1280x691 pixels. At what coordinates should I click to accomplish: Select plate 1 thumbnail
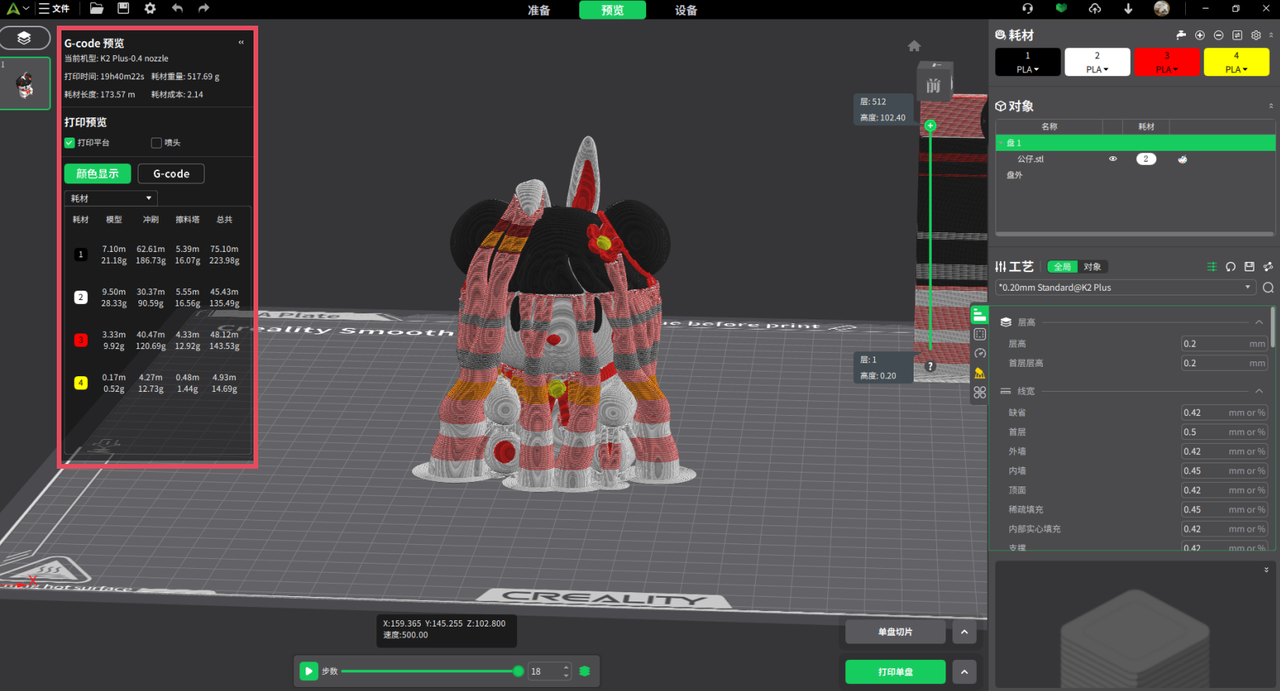pyautogui.click(x=26, y=83)
